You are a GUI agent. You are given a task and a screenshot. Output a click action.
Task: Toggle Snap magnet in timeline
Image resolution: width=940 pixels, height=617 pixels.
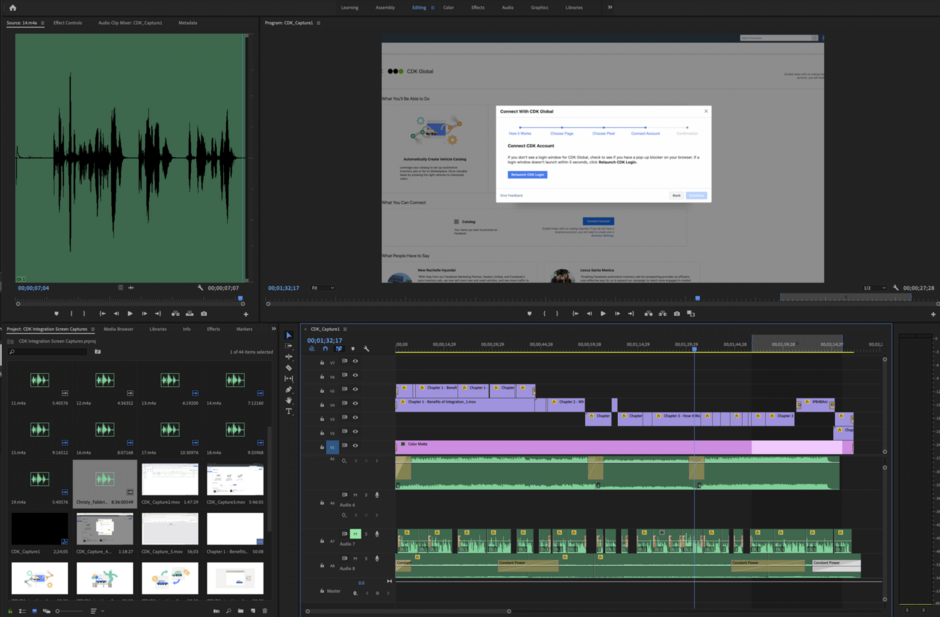(325, 348)
